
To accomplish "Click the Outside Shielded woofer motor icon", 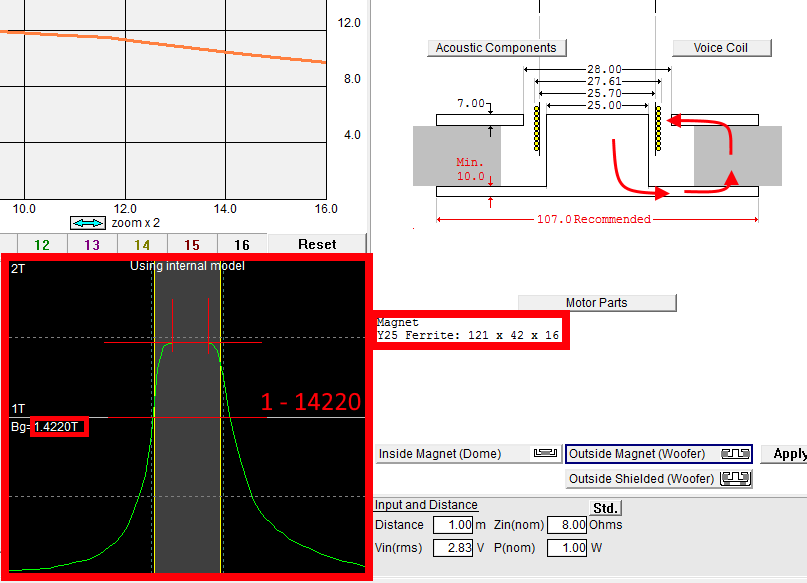I will [x=735, y=479].
